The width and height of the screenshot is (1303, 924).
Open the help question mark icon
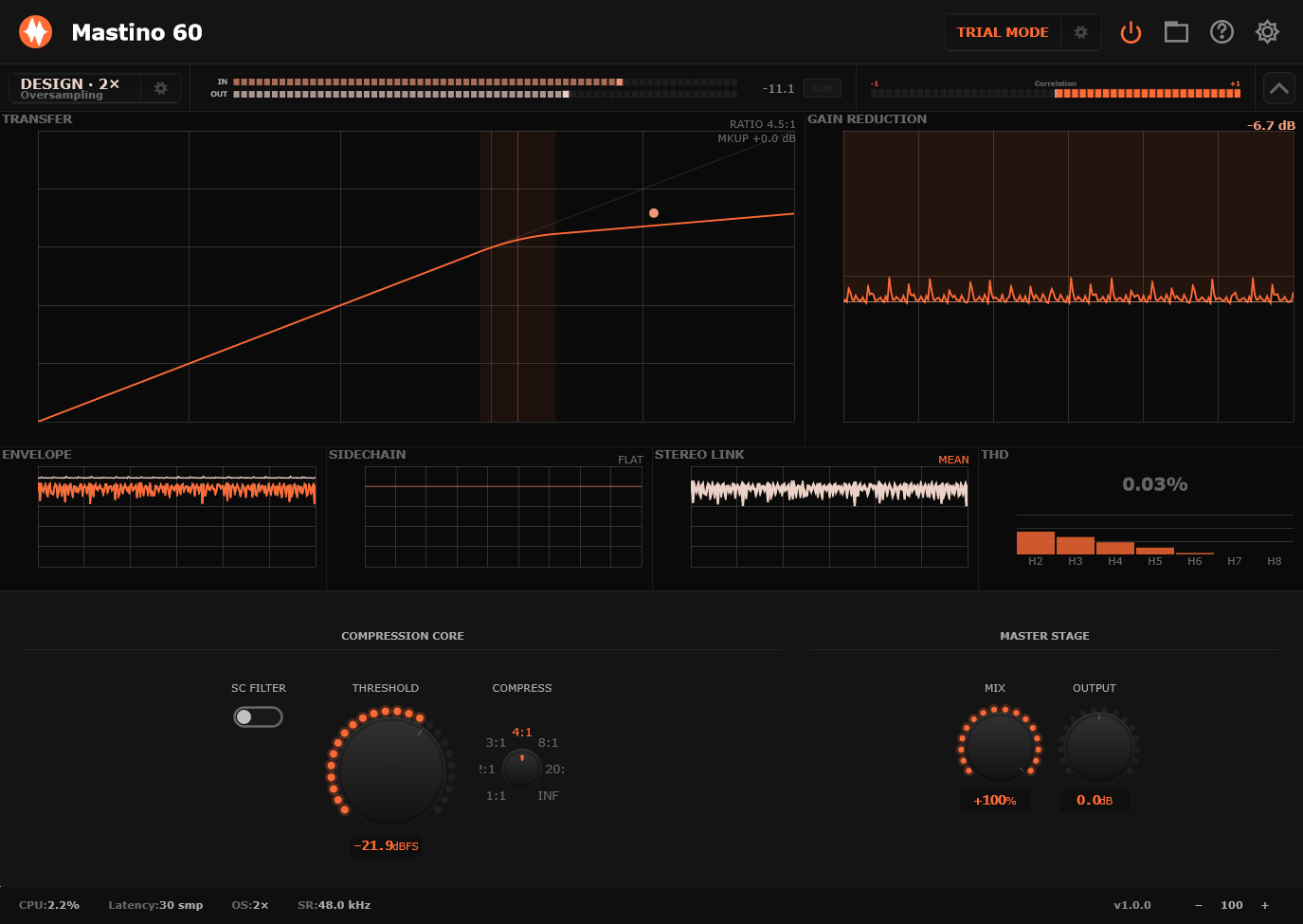pyautogui.click(x=1222, y=32)
